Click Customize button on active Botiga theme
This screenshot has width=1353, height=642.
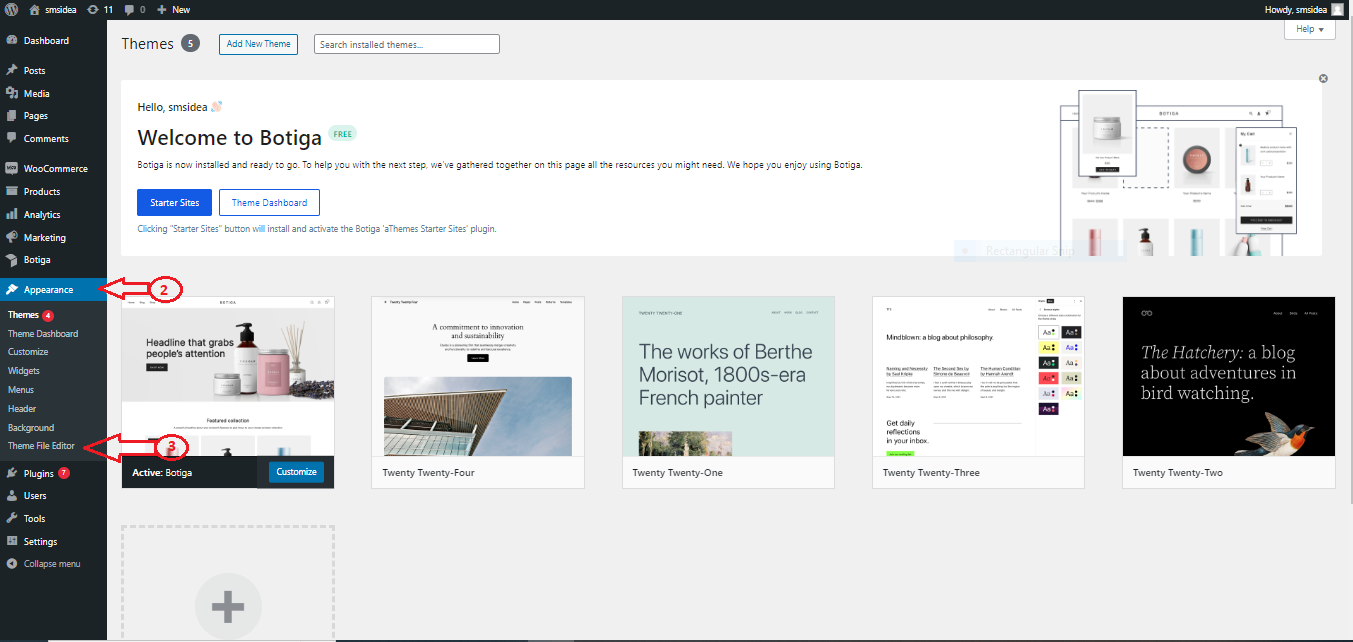pos(296,472)
